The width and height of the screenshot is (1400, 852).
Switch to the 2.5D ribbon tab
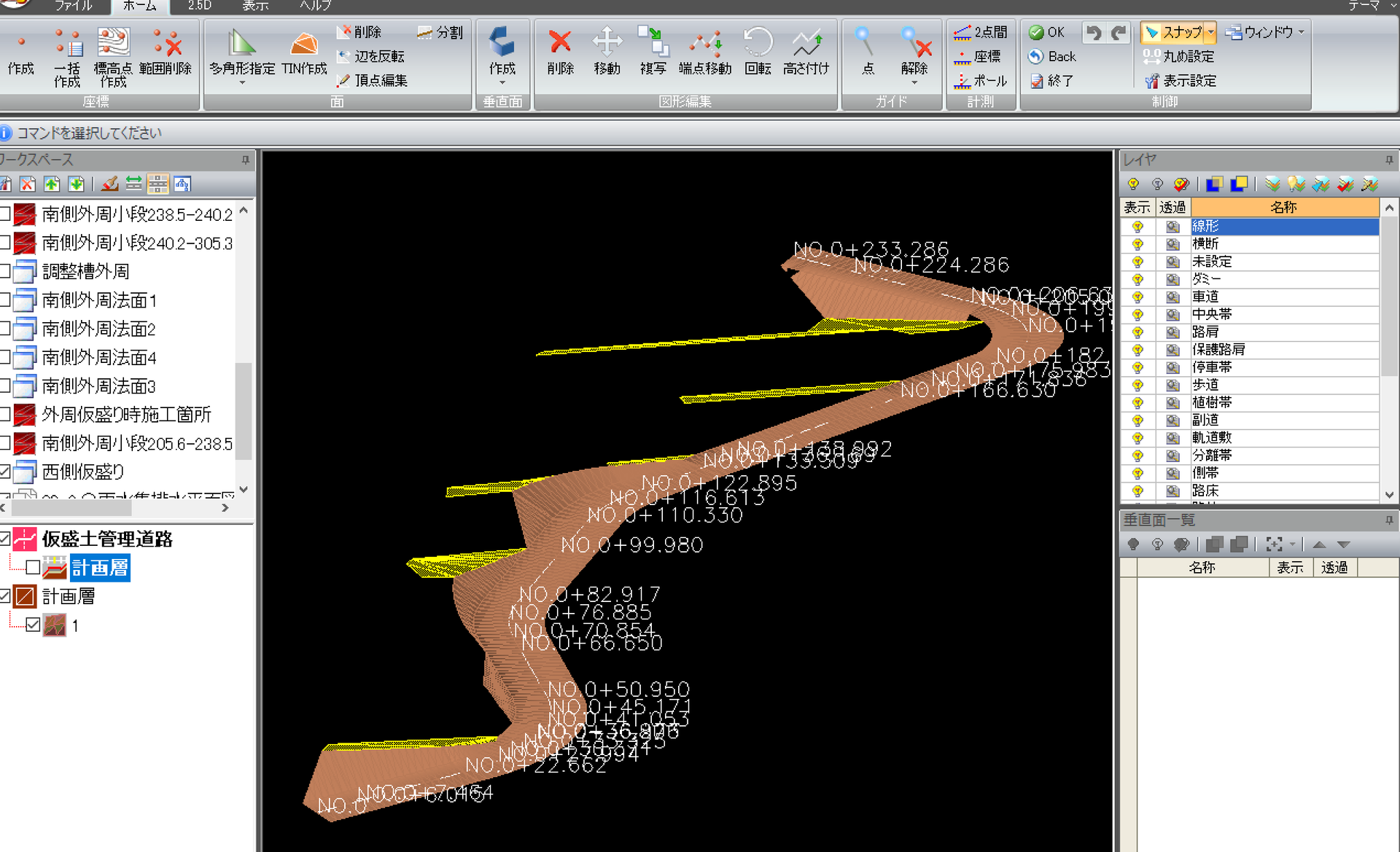[199, 6]
